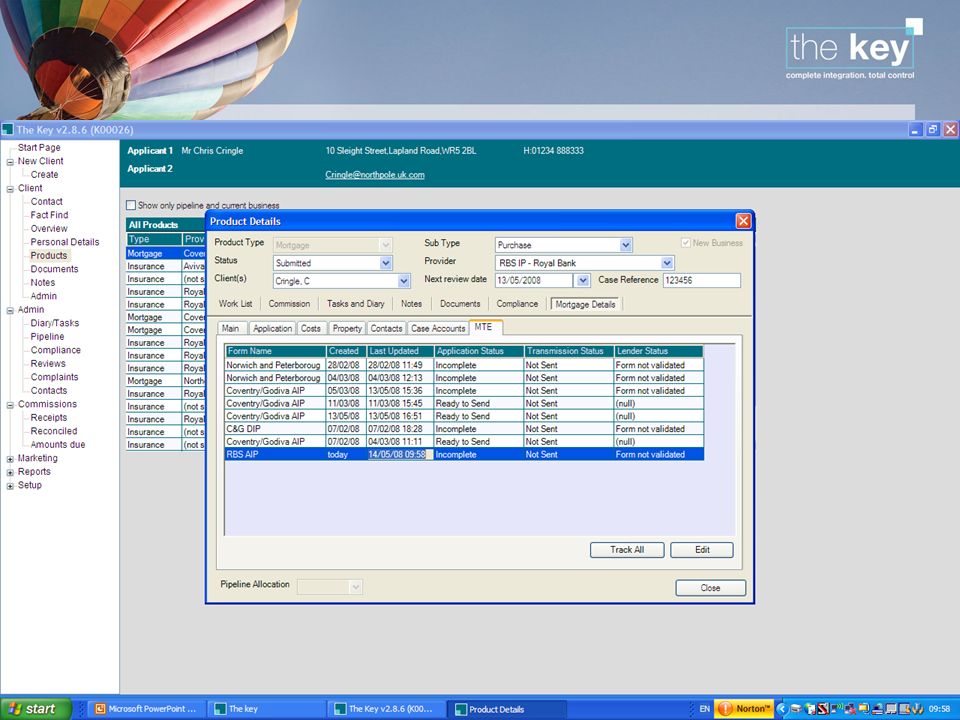This screenshot has width=960, height=720.
Task: Open the Next review date calendar dropdown
Action: pyautogui.click(x=583, y=280)
